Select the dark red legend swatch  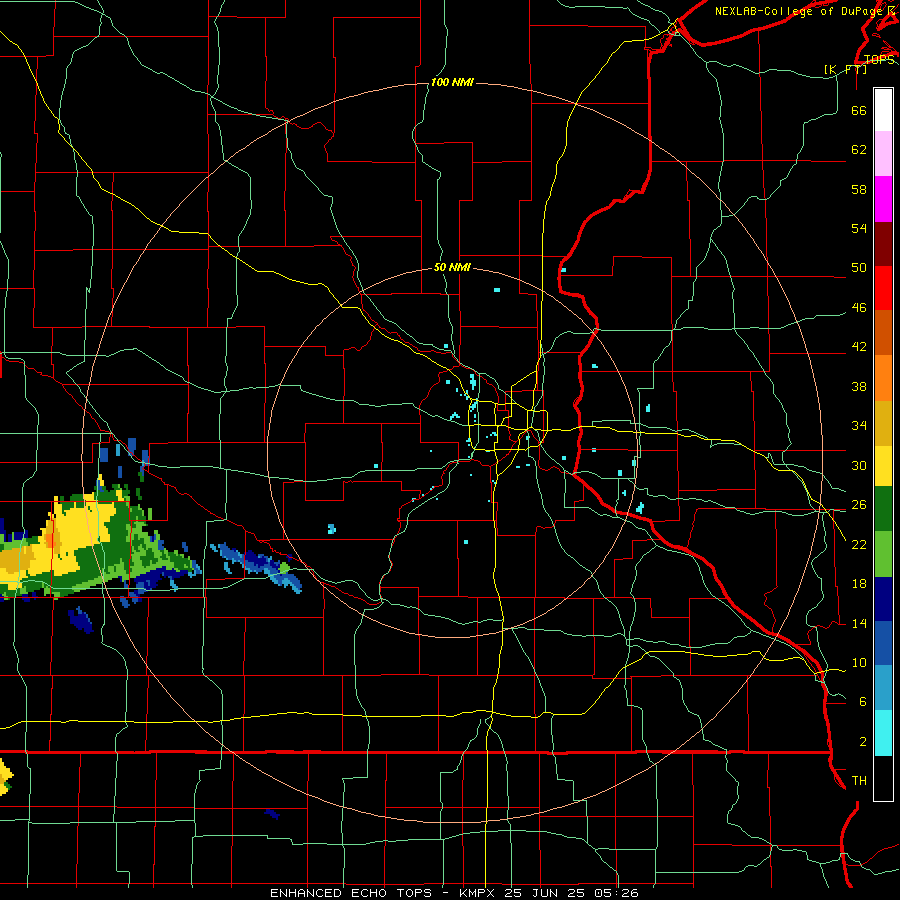click(x=883, y=244)
